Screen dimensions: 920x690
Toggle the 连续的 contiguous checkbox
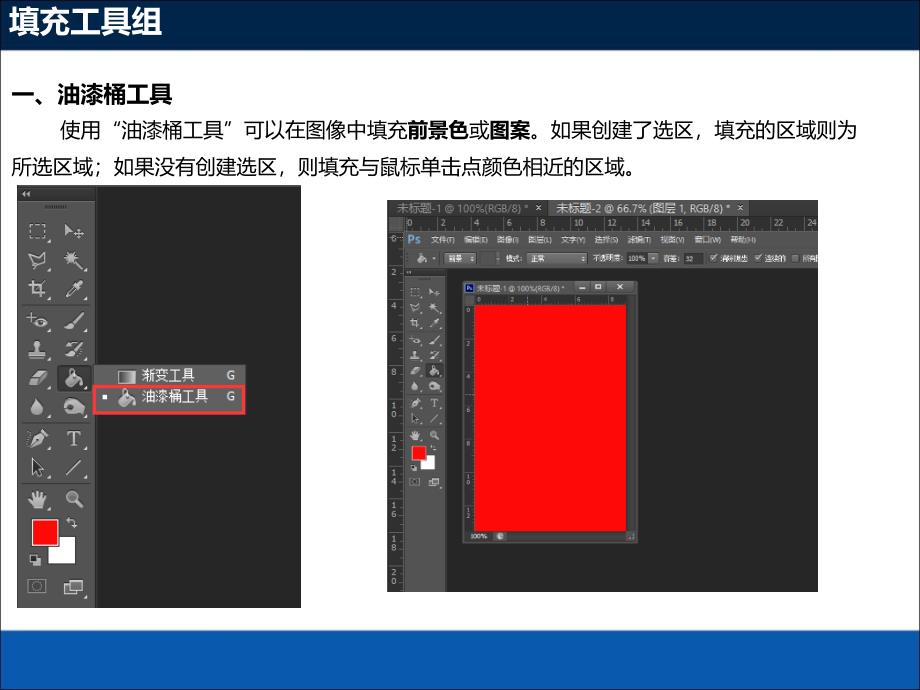pyautogui.click(x=757, y=258)
